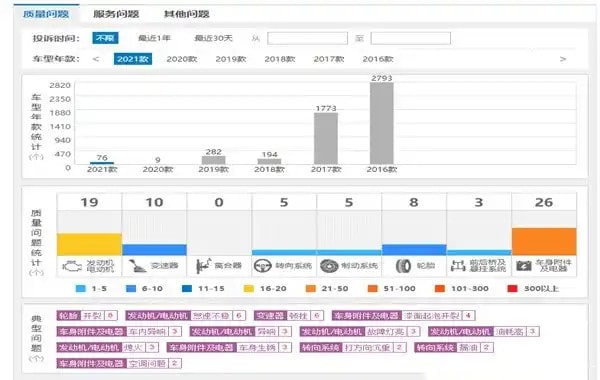Open the 其他问题 tab
The width and height of the screenshot is (600, 380).
point(186,14)
